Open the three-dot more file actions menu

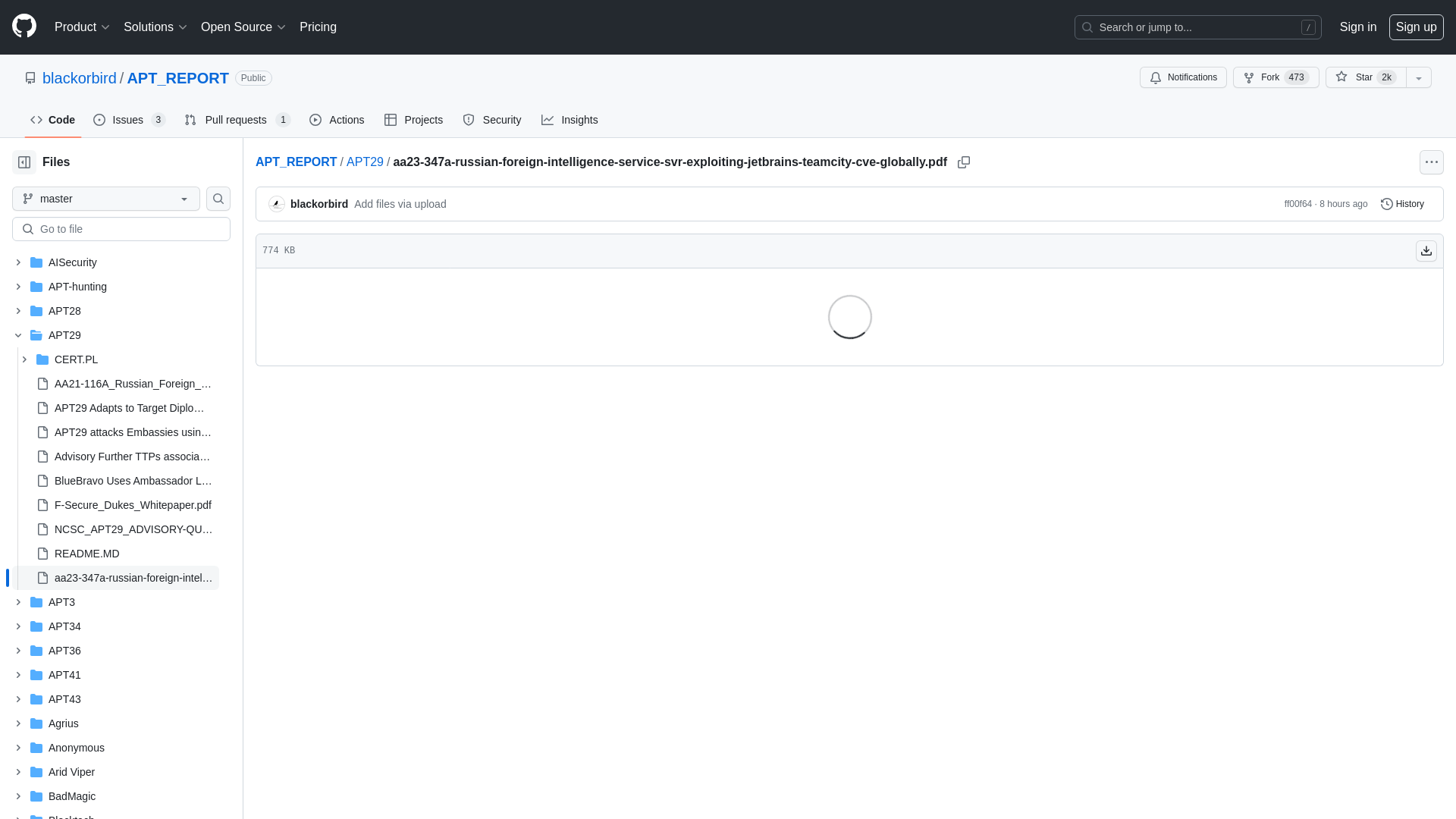click(1432, 162)
